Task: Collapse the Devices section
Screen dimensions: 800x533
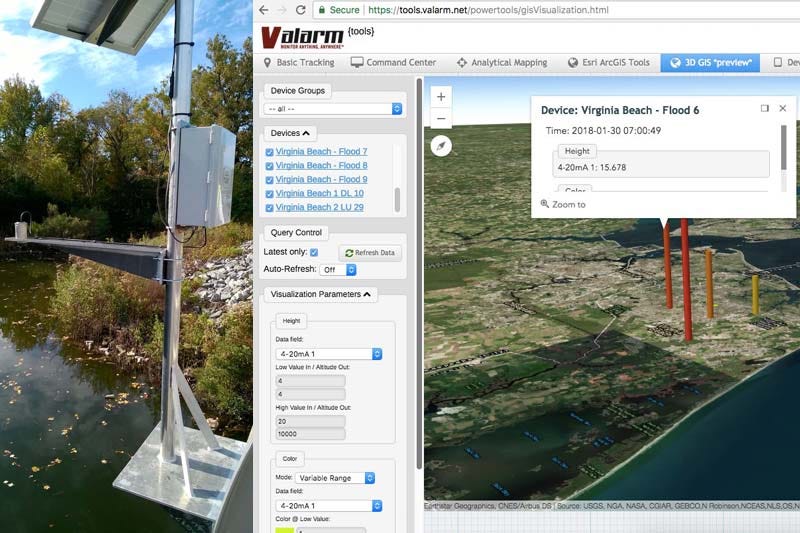Action: click(290, 133)
